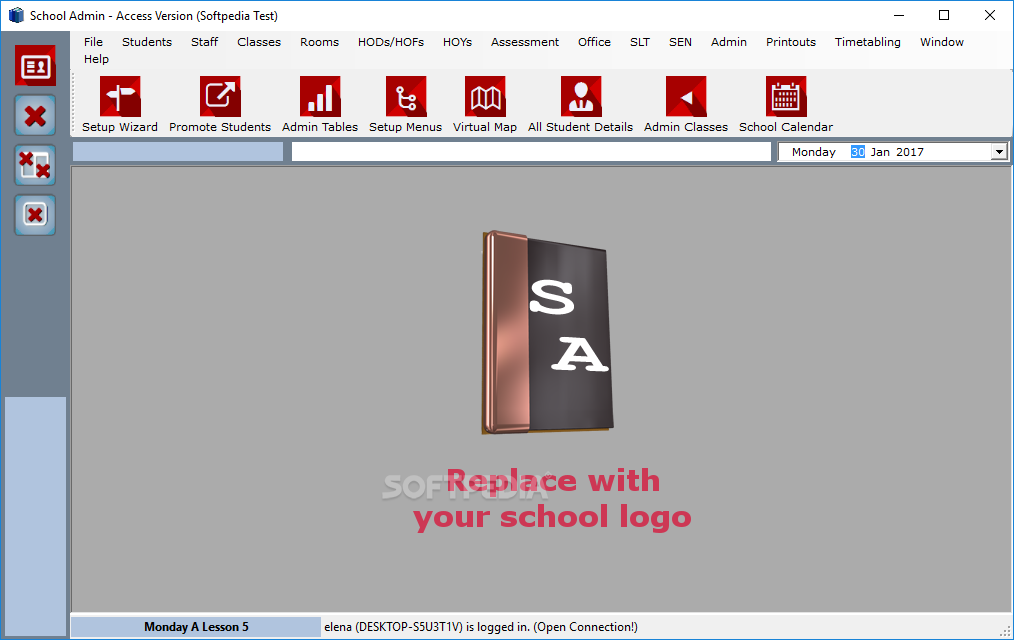The image size is (1014, 640).
Task: Click the single red X sidebar button
Action: (x=35, y=116)
